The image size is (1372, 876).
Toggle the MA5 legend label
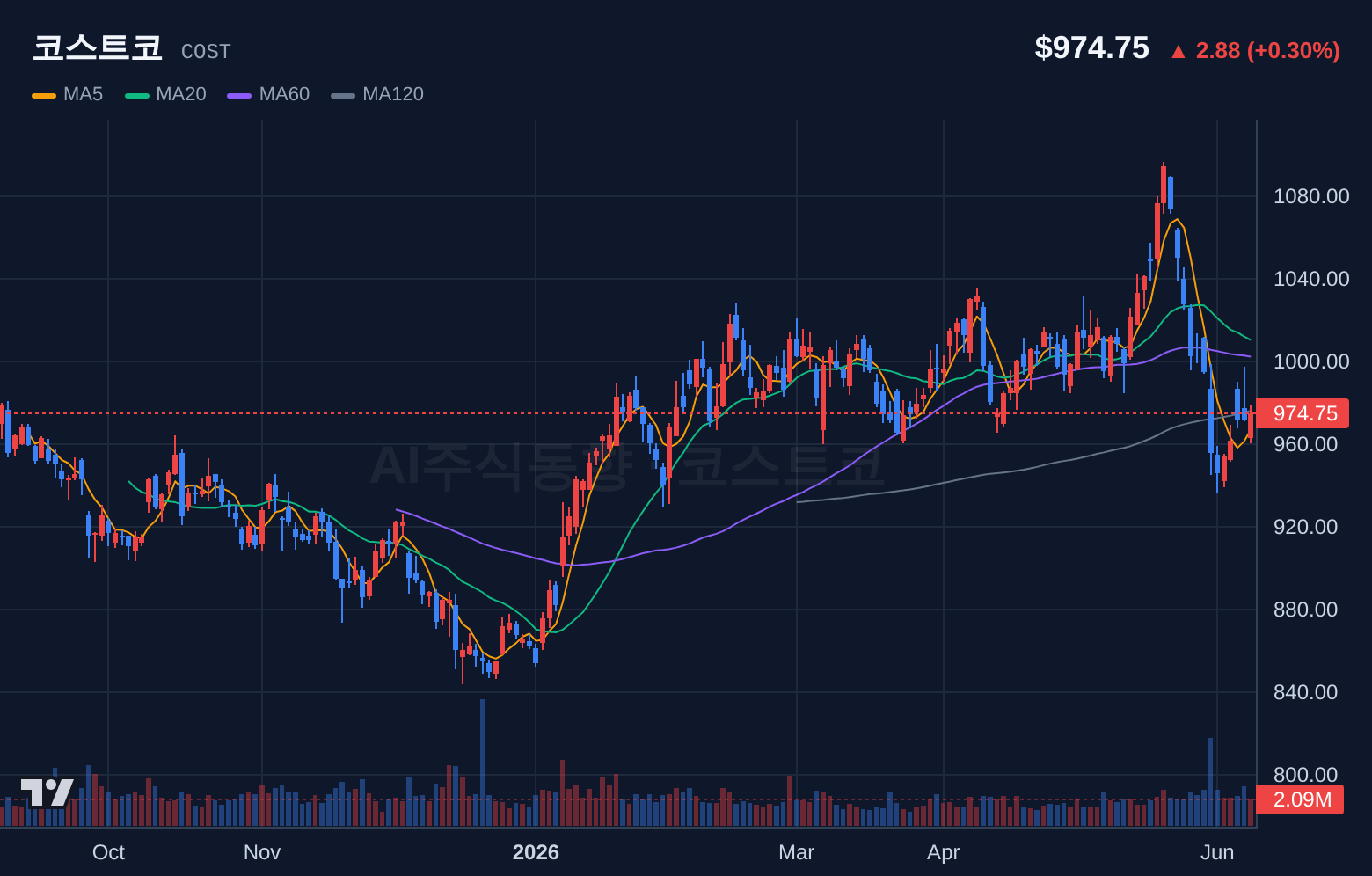pyautogui.click(x=83, y=94)
